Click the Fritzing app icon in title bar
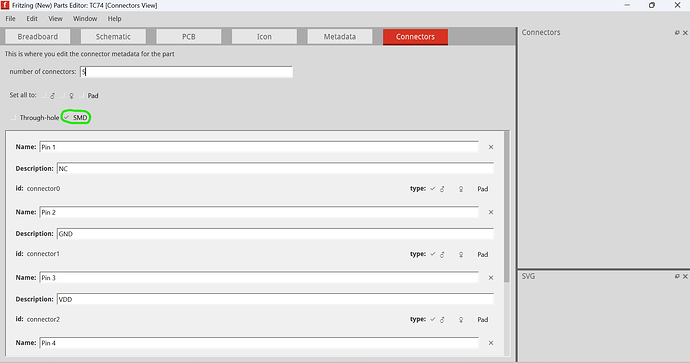 point(5,5)
